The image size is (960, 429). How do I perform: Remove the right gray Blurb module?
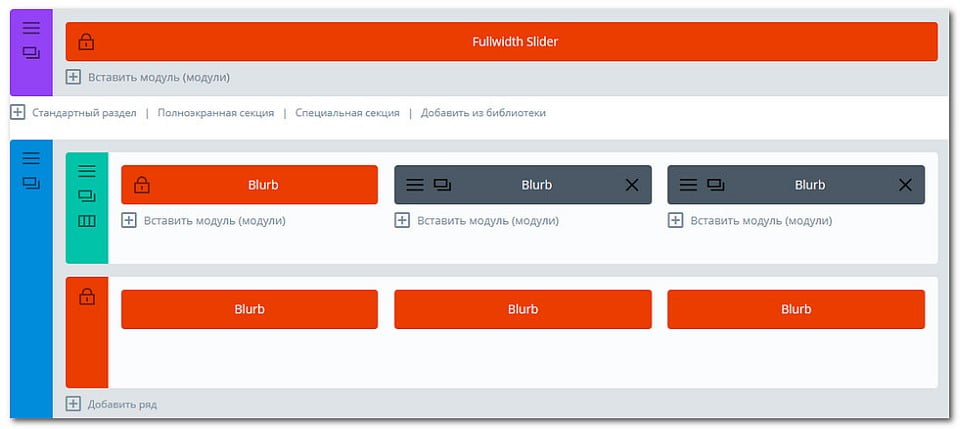point(905,185)
